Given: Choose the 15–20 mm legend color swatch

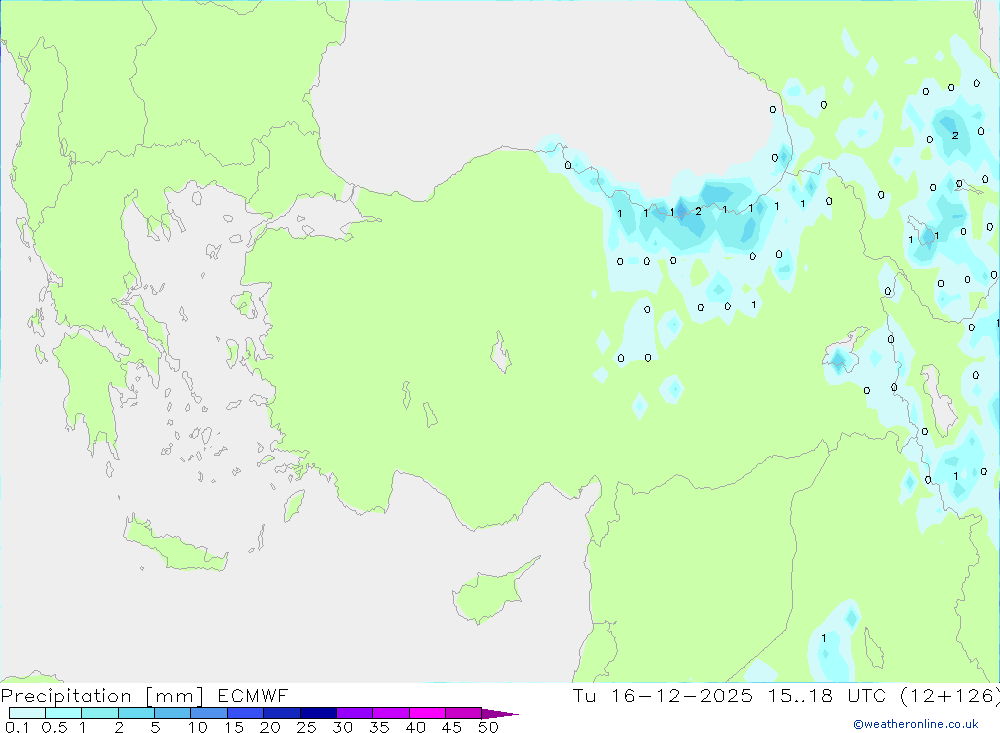Looking at the screenshot, I should click(246, 713).
